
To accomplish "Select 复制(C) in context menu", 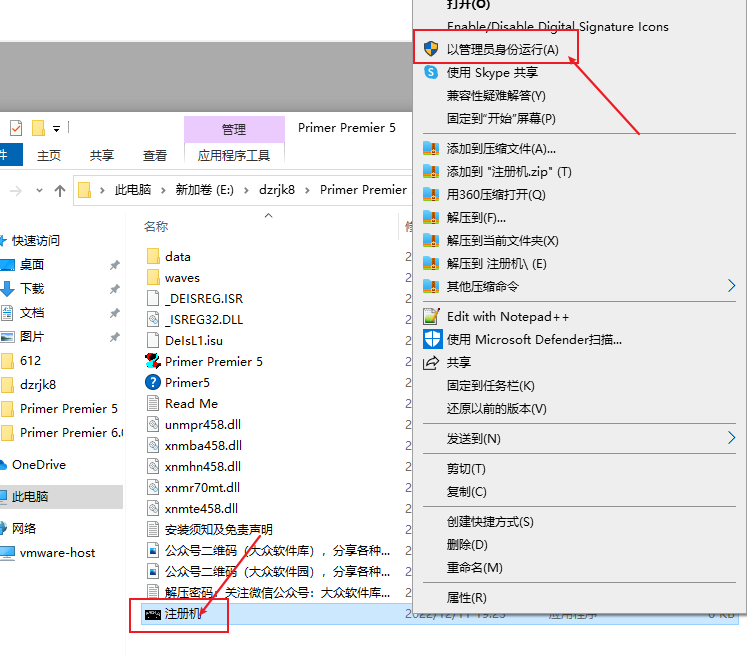I will point(466,492).
